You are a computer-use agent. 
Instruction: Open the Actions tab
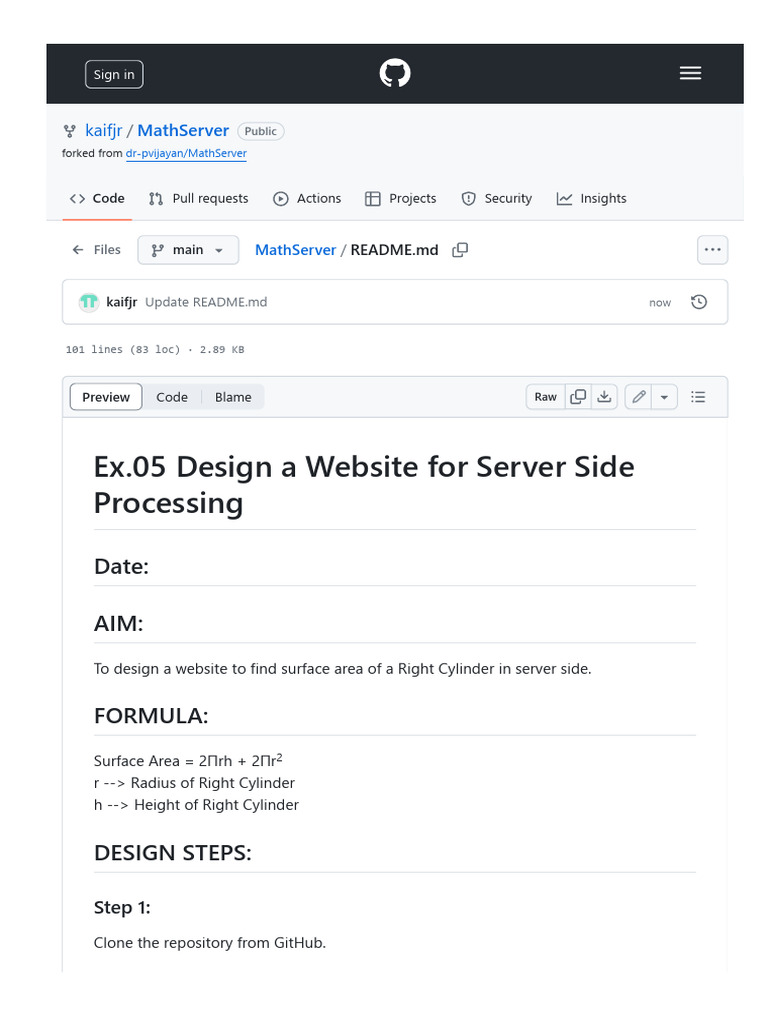[307, 199]
